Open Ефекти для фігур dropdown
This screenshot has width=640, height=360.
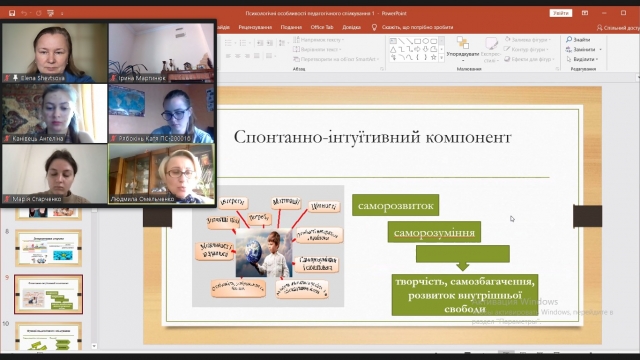point(529,59)
